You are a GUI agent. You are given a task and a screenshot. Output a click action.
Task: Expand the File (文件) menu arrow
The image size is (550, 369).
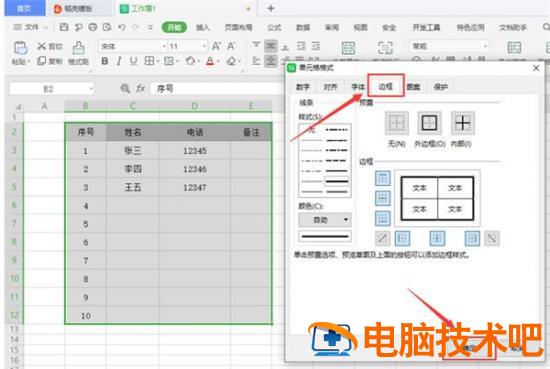click(x=46, y=27)
